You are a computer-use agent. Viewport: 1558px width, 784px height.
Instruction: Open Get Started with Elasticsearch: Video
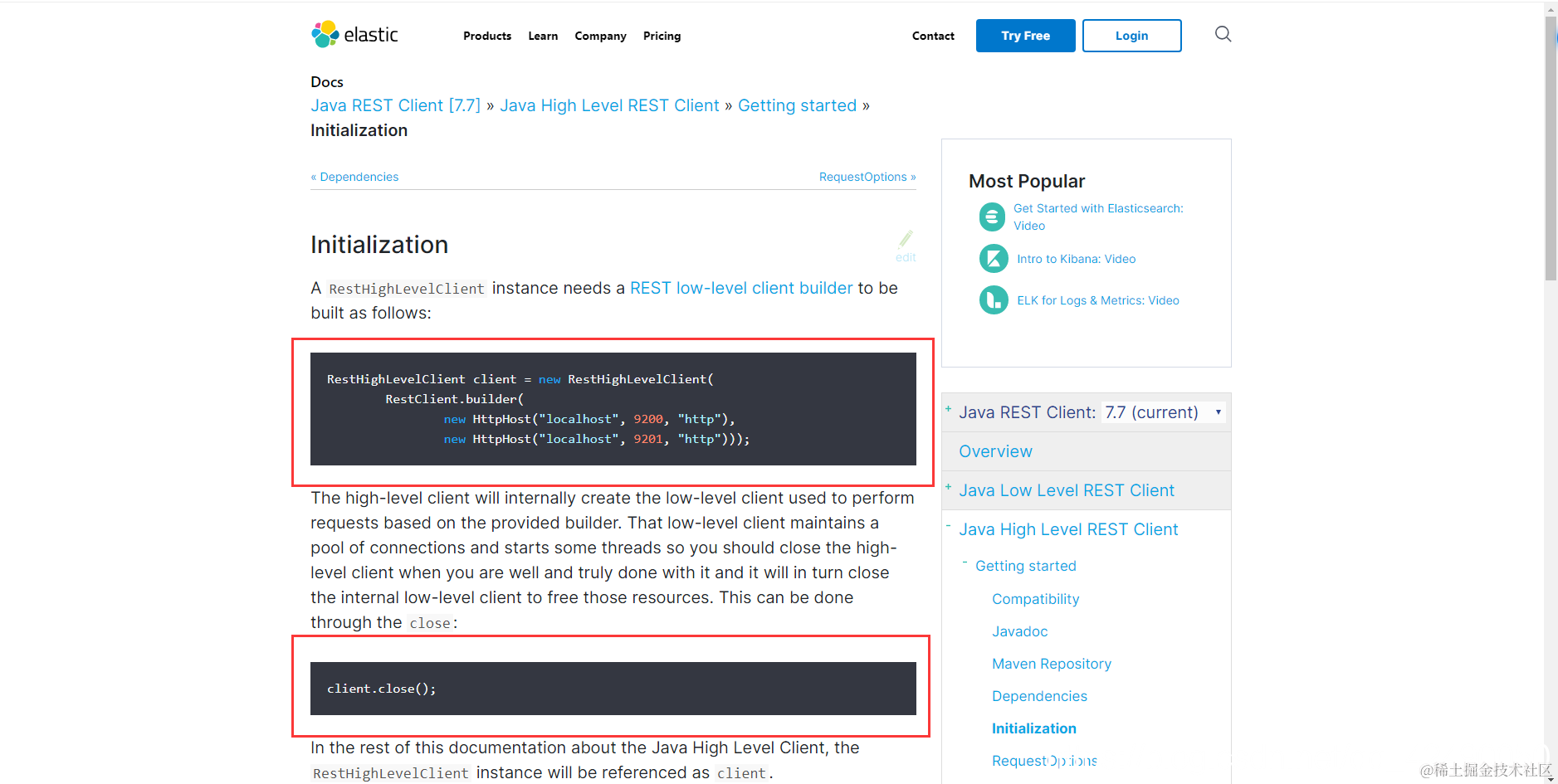[x=1098, y=217]
